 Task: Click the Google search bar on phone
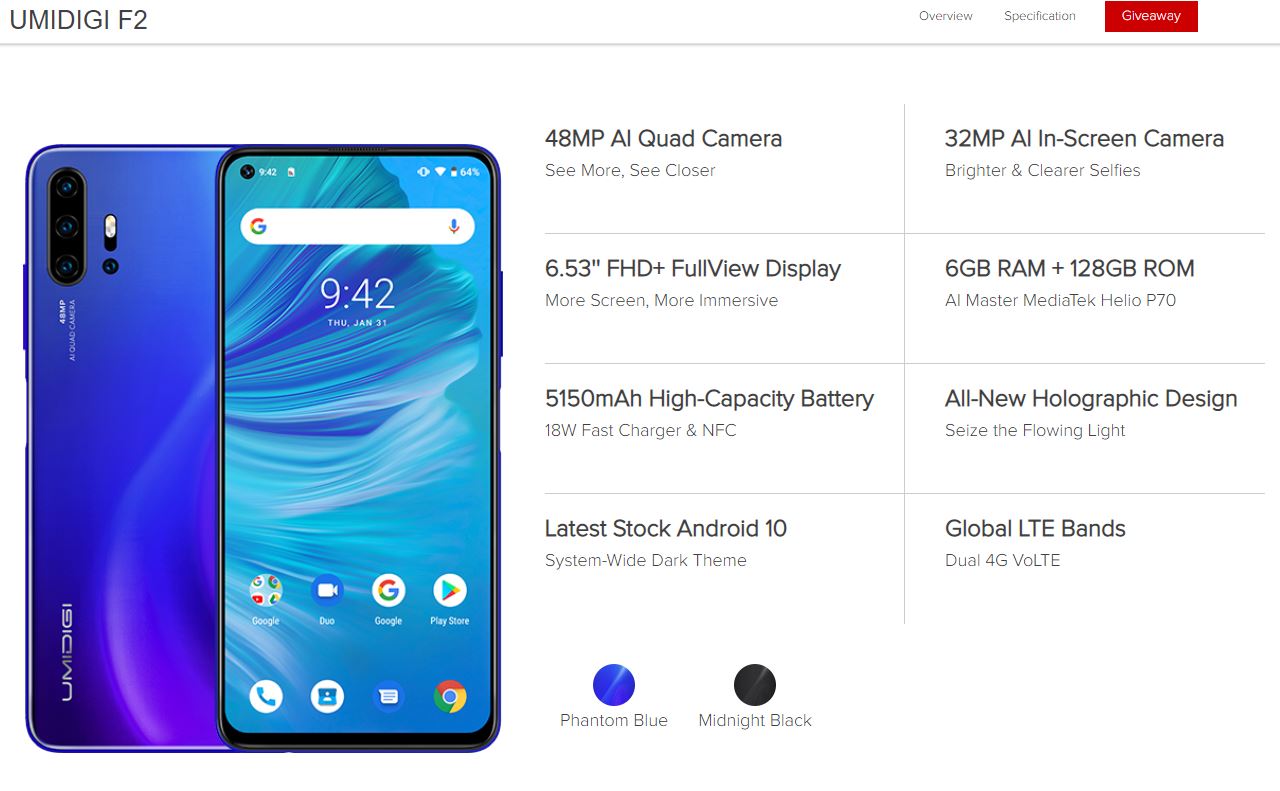pos(357,227)
